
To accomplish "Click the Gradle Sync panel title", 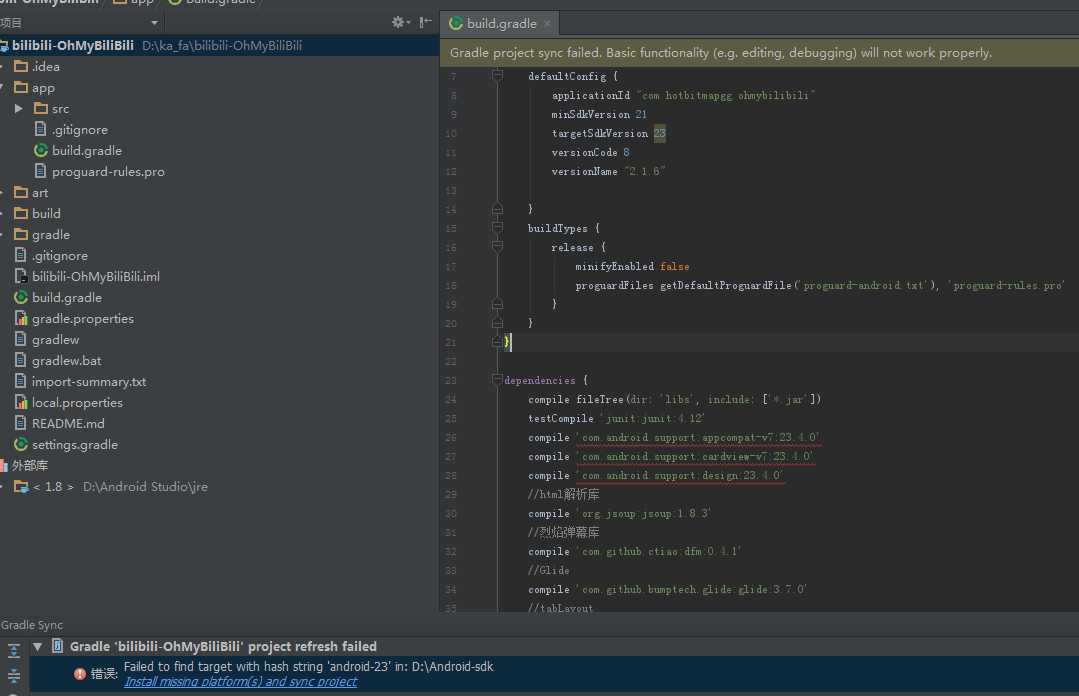I will click(x=32, y=625).
